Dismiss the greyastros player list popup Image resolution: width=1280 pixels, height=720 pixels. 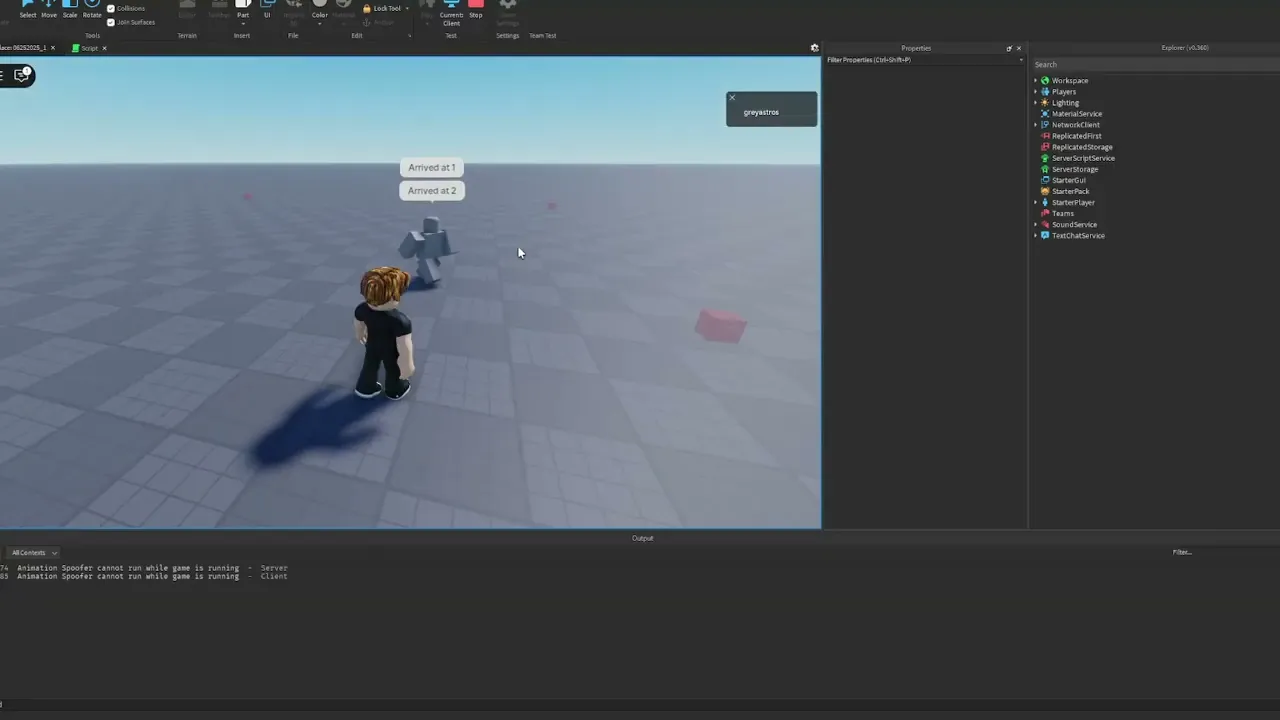click(732, 98)
